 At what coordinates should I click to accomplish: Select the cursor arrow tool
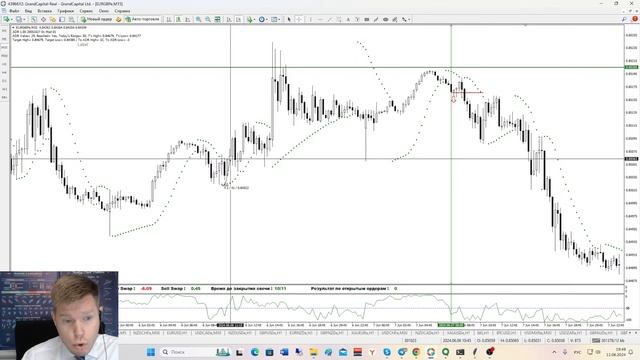coord(289,19)
